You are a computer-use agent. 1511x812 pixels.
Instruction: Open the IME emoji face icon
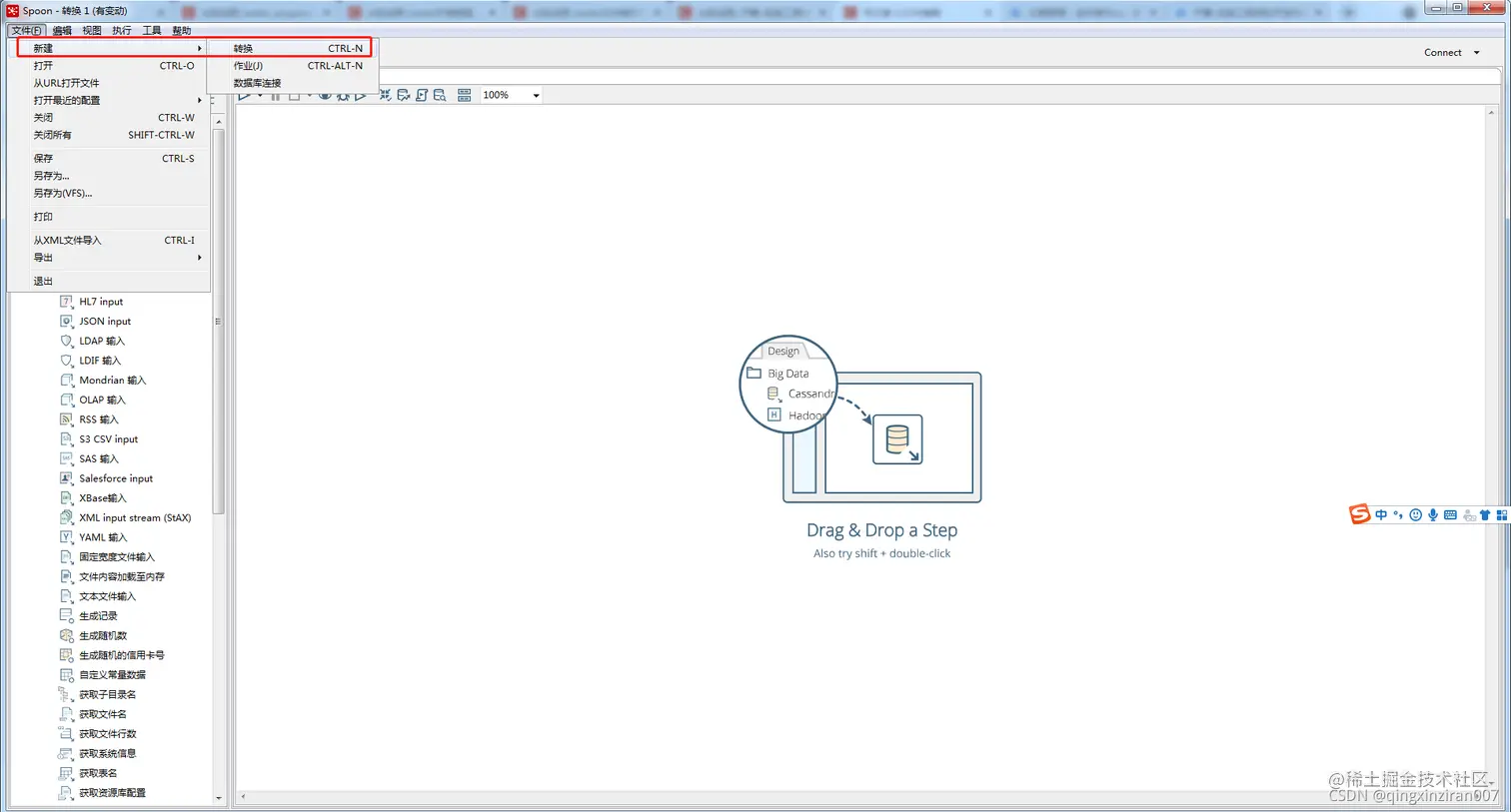click(x=1415, y=515)
